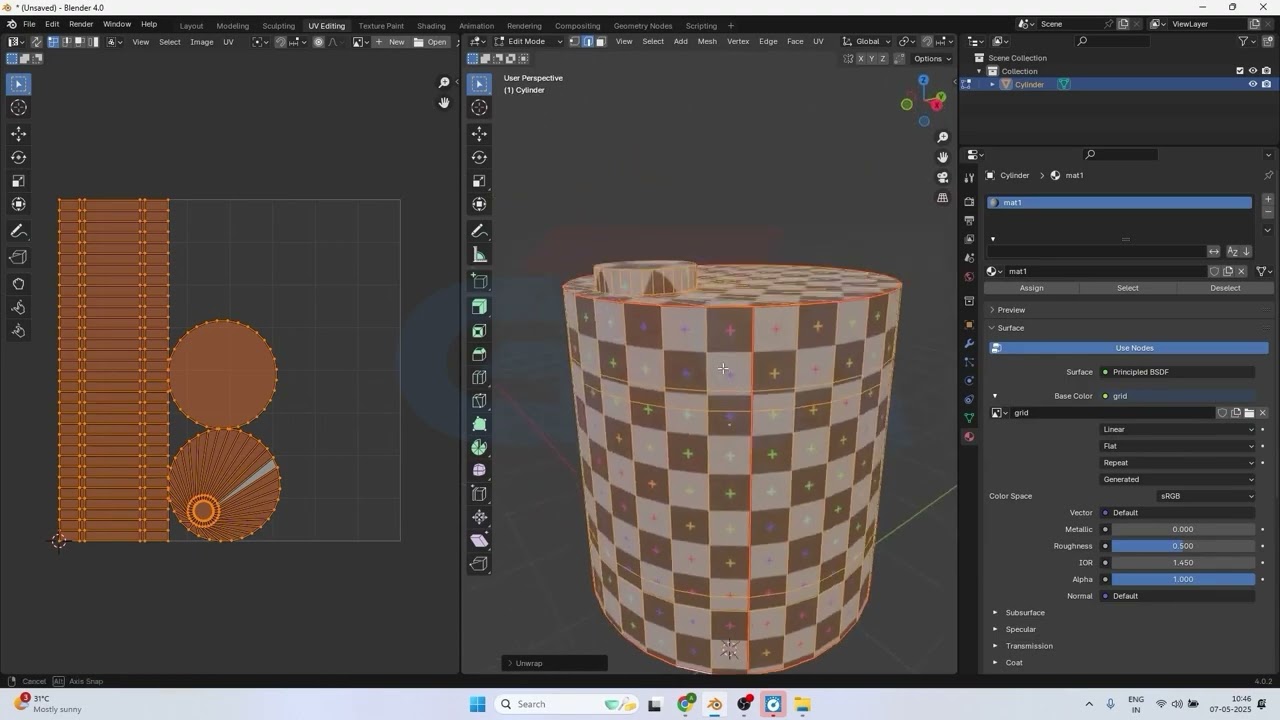Viewport: 1280px width, 720px height.
Task: Open World properties tab icon
Action: (969, 277)
